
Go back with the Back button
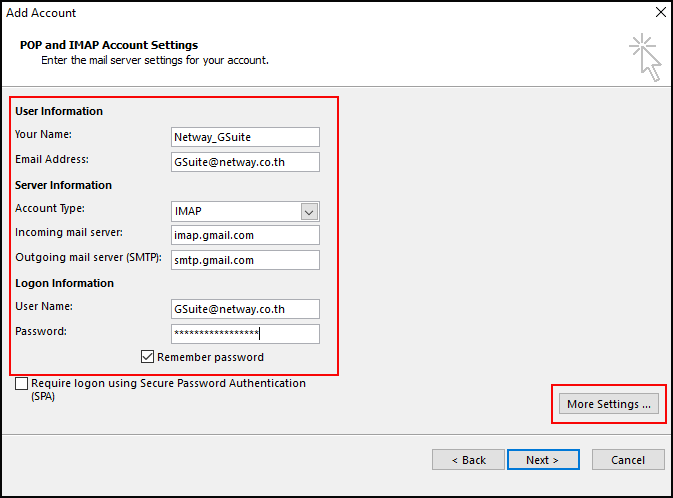[x=468, y=460]
